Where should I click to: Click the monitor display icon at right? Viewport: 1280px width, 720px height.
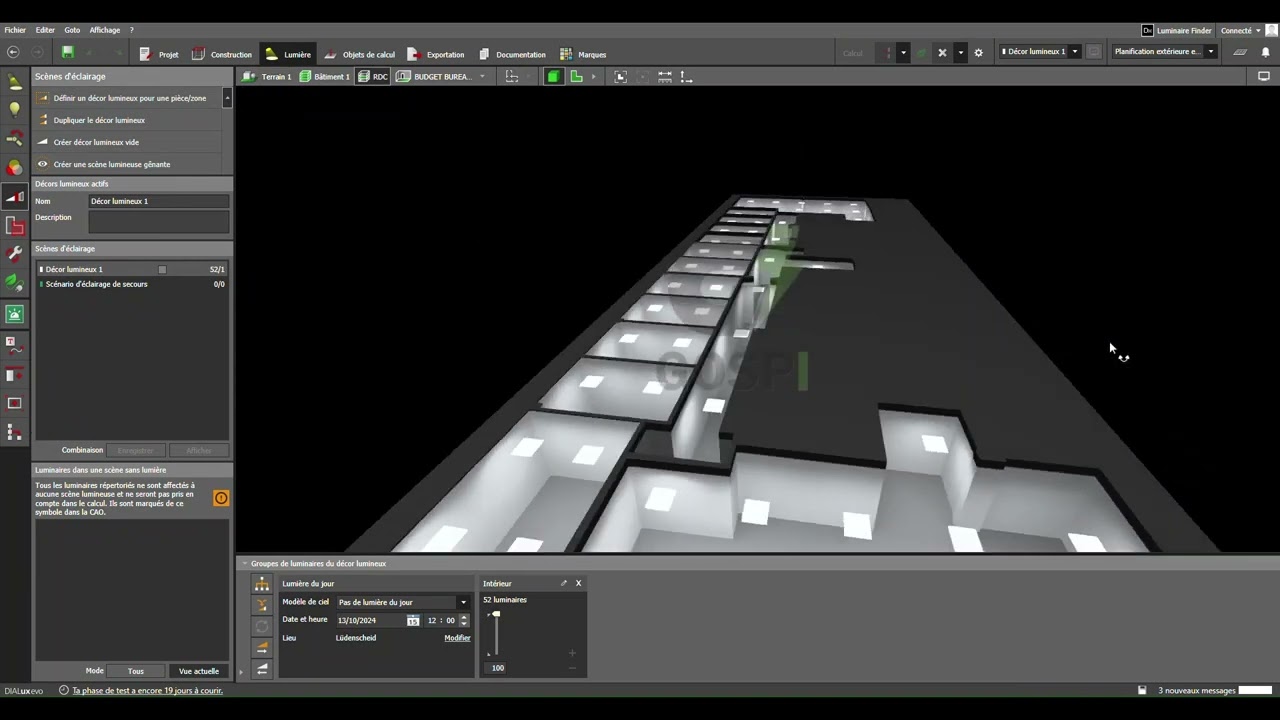[1263, 76]
